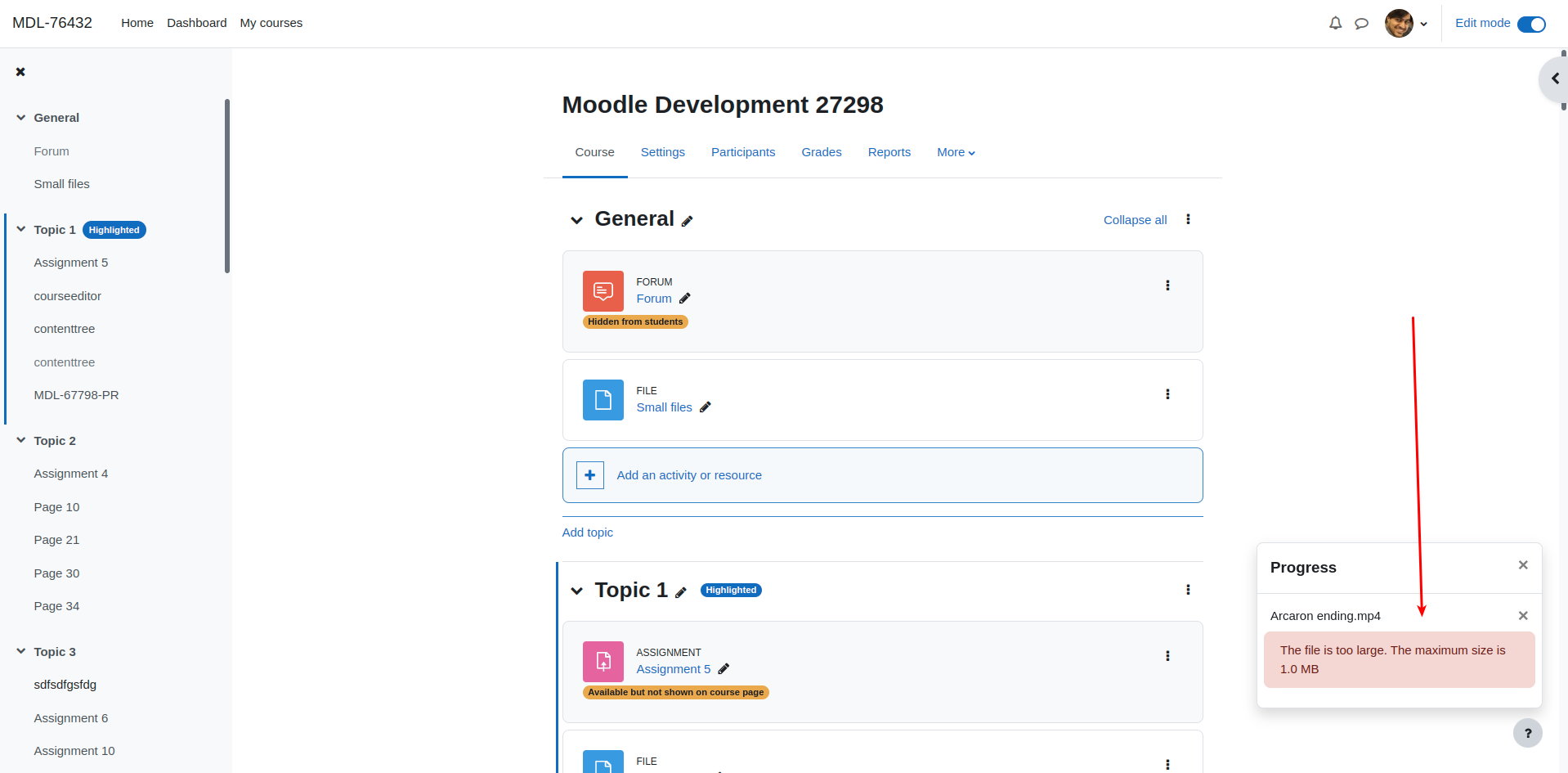Select Page 30 in course index
The width and height of the screenshot is (1568, 773).
(57, 573)
